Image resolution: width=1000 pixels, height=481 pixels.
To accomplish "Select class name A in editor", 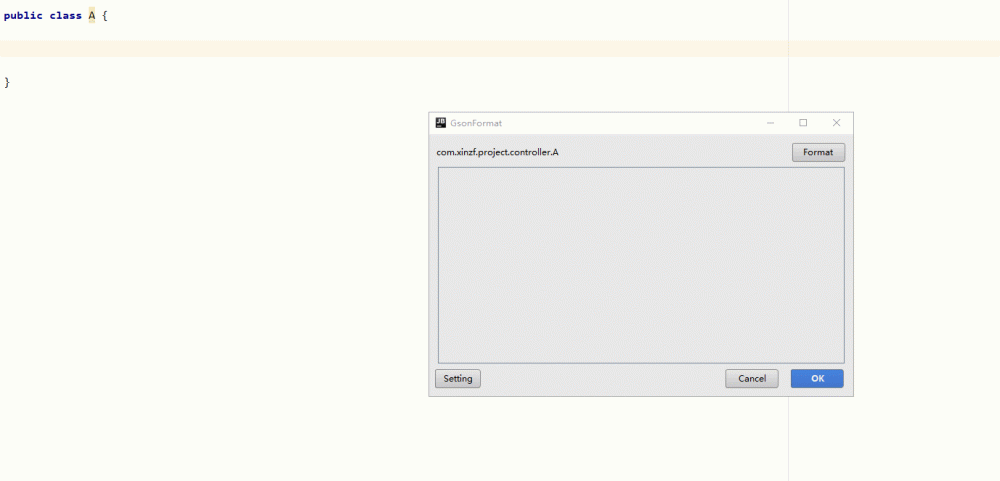I will tap(92, 16).
